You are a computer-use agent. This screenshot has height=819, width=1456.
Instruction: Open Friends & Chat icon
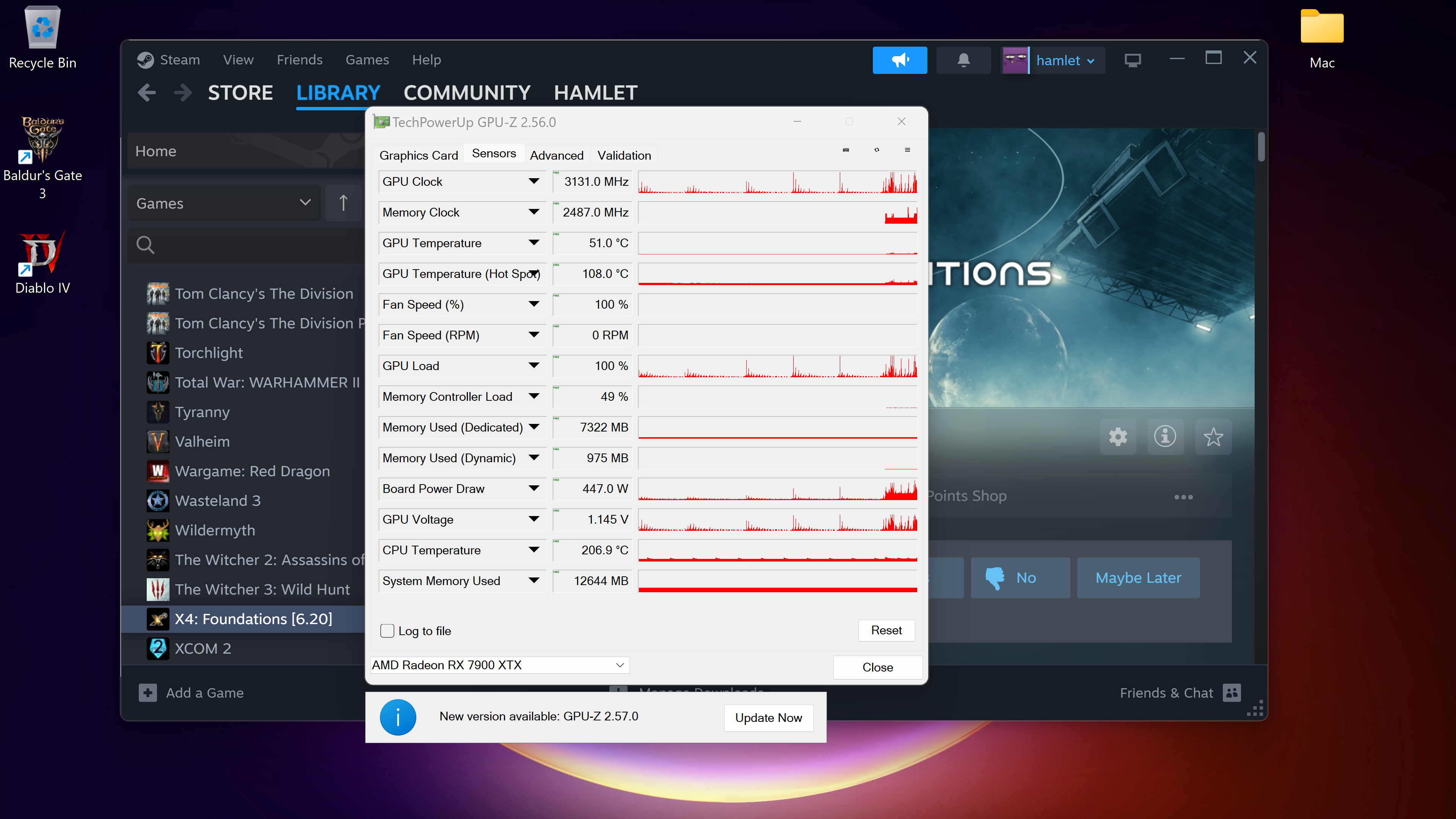point(1232,692)
